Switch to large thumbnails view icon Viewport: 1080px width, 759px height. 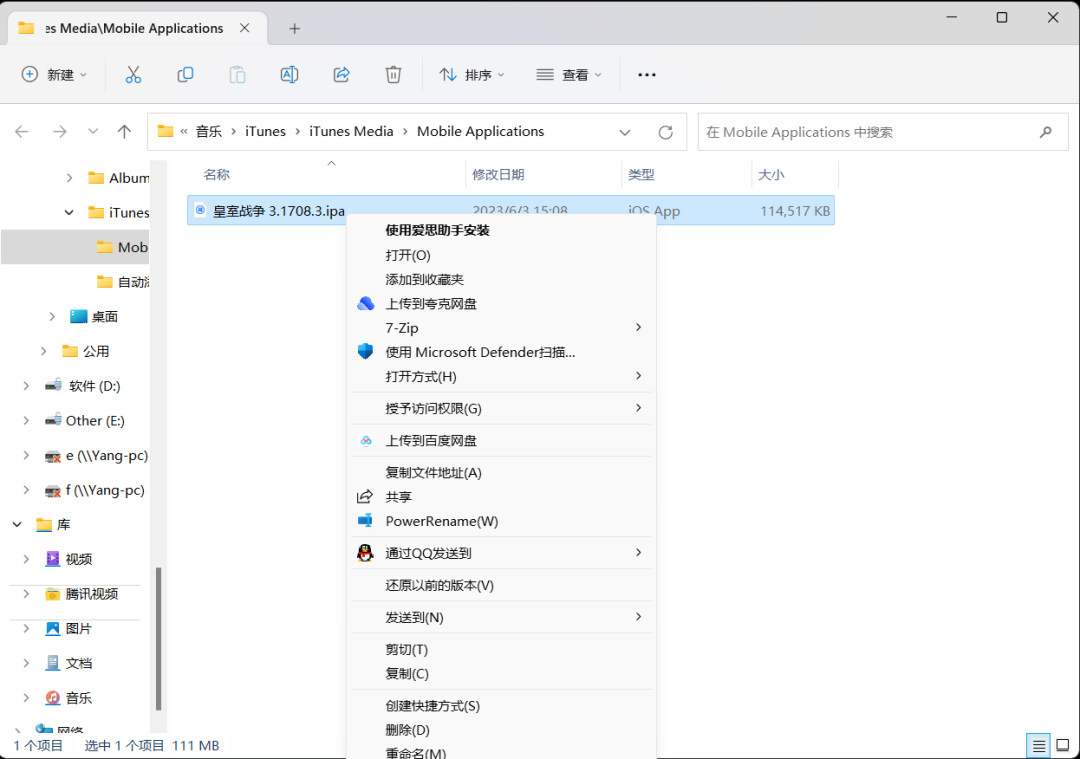[1063, 745]
